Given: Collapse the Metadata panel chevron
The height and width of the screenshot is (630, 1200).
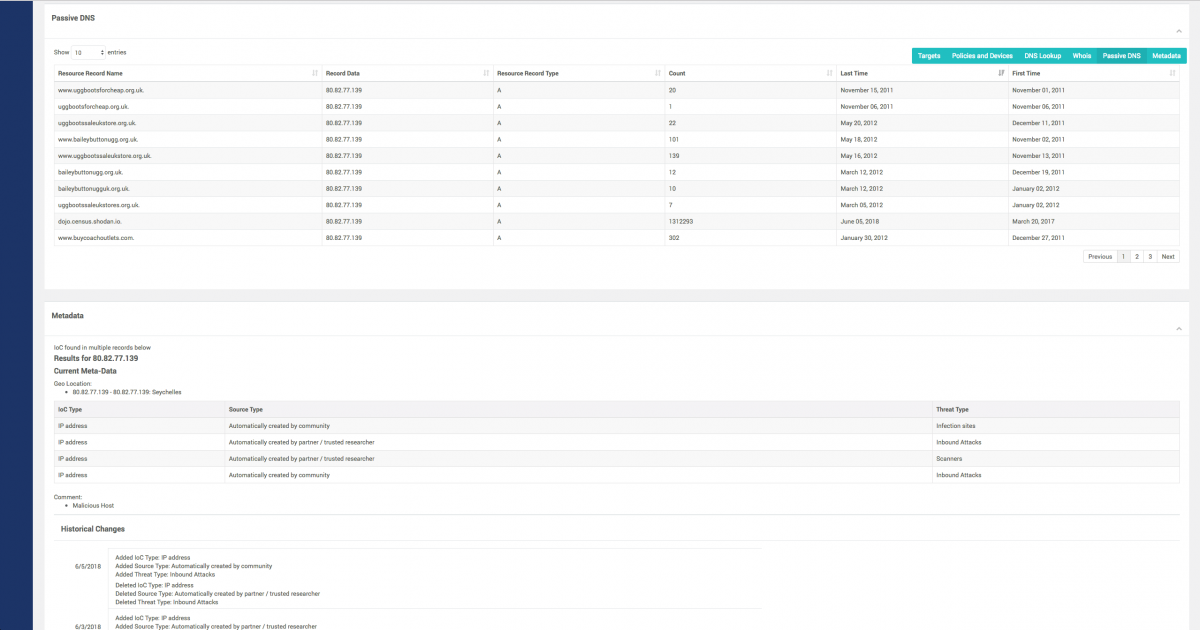Looking at the screenshot, I should click(x=1178, y=328).
